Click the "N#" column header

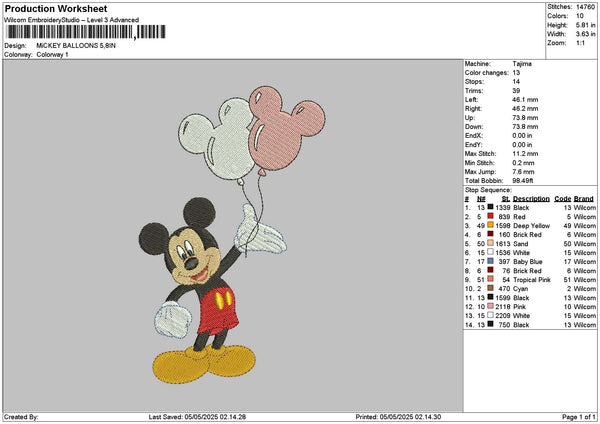point(481,199)
